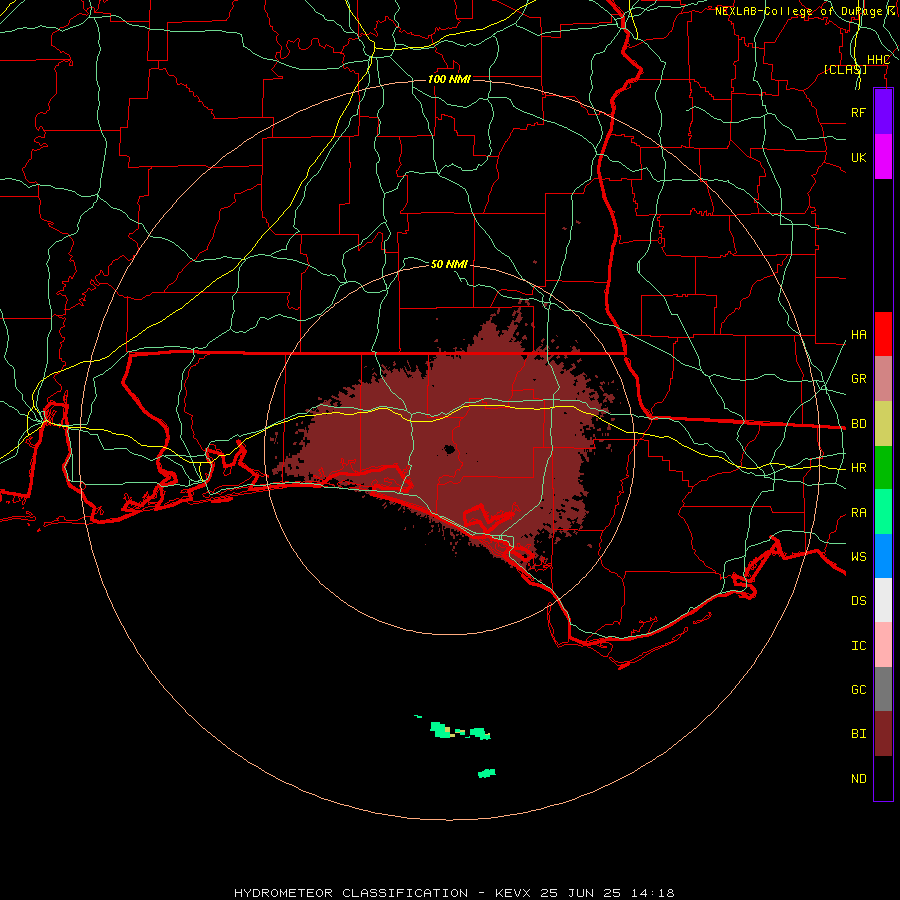900x900 pixels.
Task: Click the BD yellow legend swatch
Action: (x=883, y=424)
